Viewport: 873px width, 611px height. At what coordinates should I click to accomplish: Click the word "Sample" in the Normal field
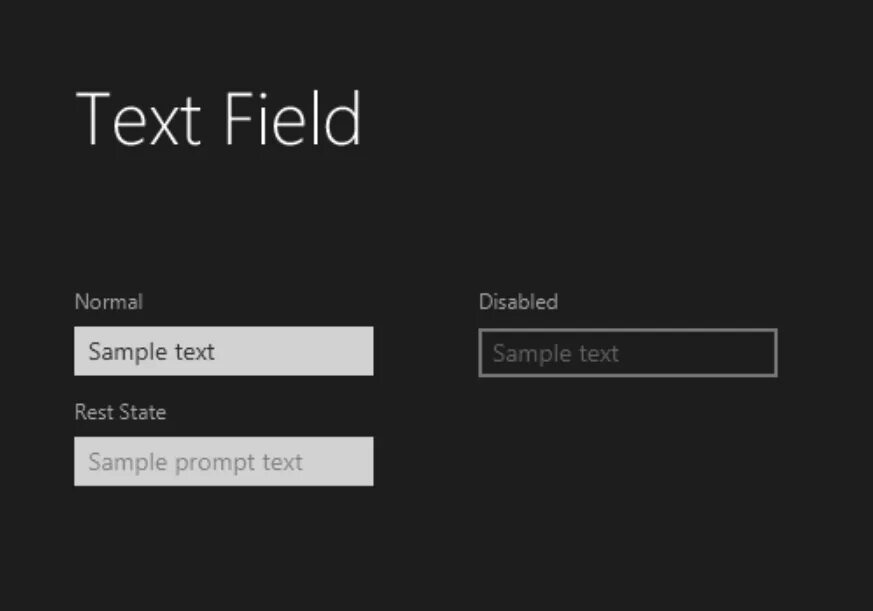click(121, 352)
